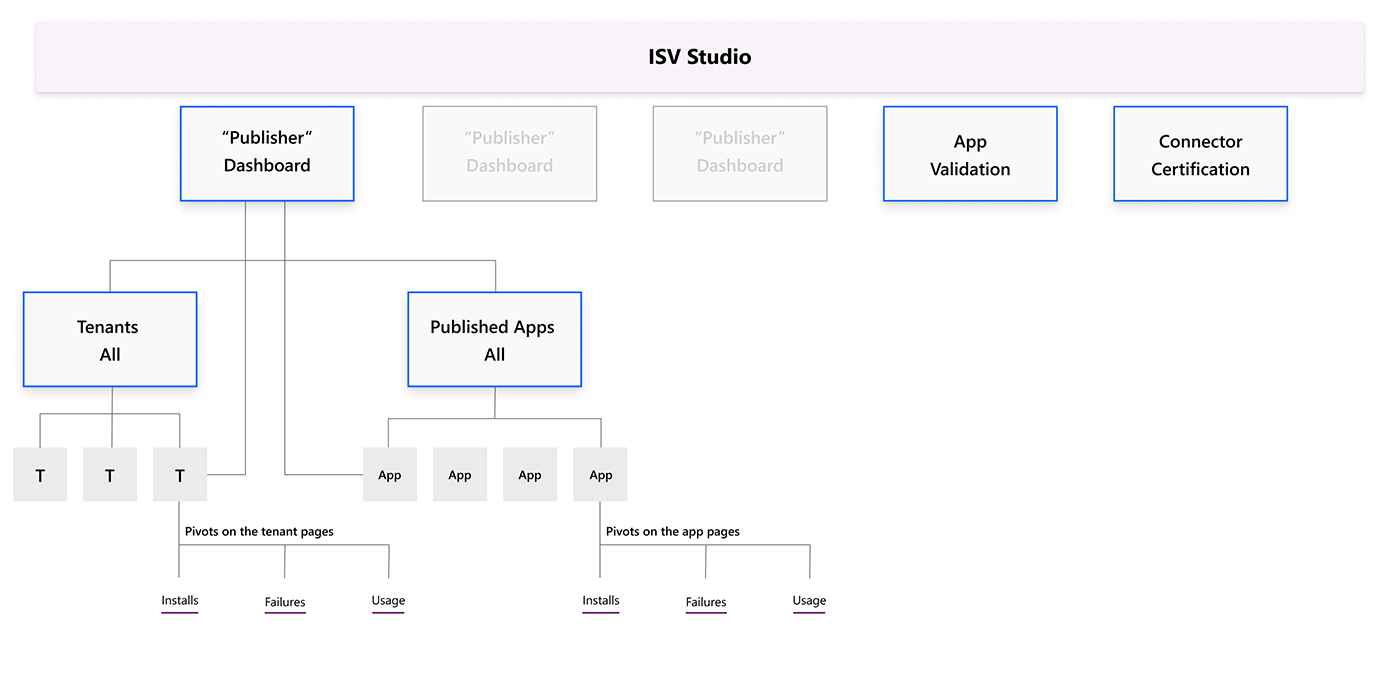The image size is (1400, 689).
Task: Select the first App tile under Published Apps
Action: (390, 474)
